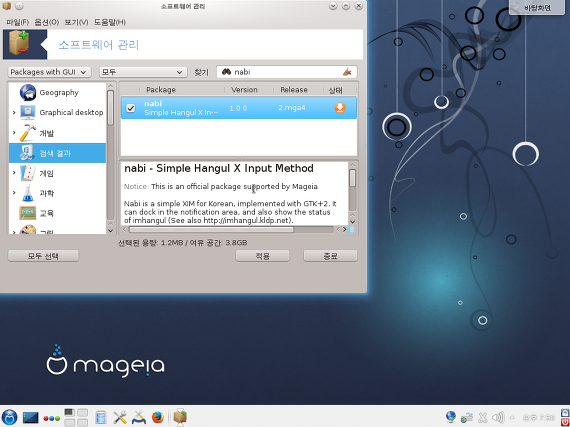Click the 소프트웨어 관리 banner title
The height and width of the screenshot is (427, 570).
click(99, 45)
